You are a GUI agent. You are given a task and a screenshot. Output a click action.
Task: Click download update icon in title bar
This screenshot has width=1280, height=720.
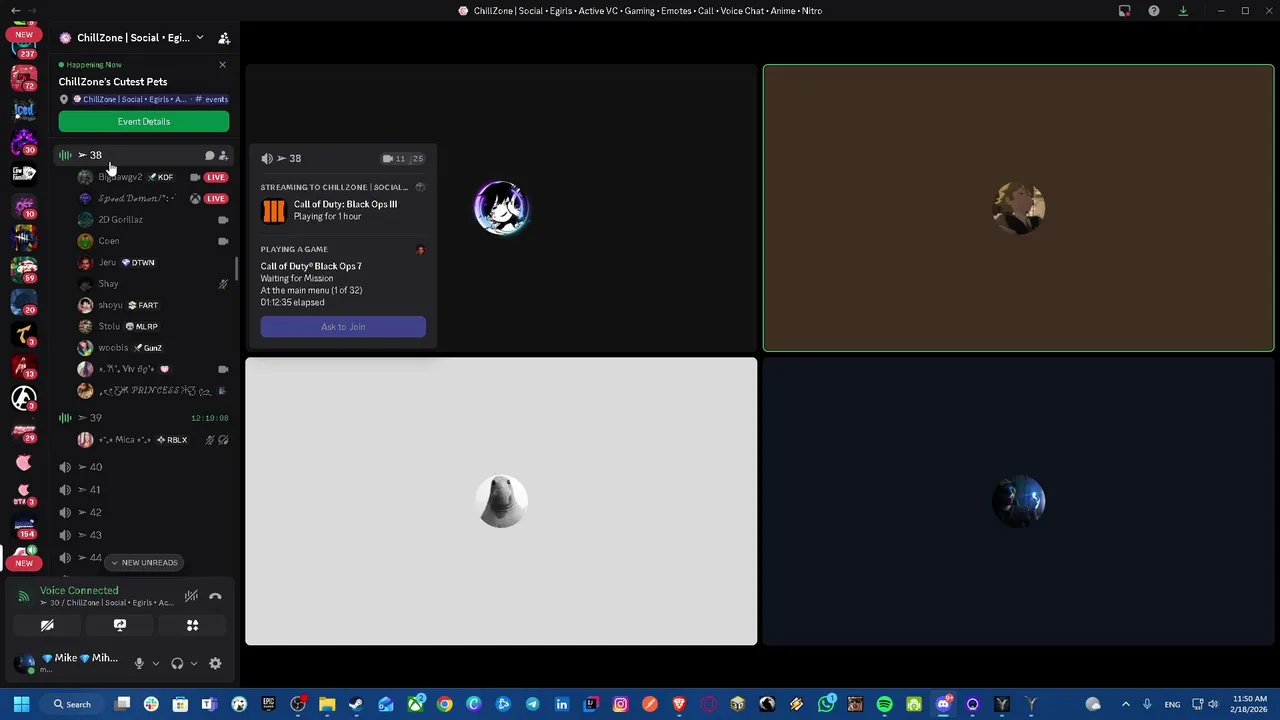tap(1183, 11)
